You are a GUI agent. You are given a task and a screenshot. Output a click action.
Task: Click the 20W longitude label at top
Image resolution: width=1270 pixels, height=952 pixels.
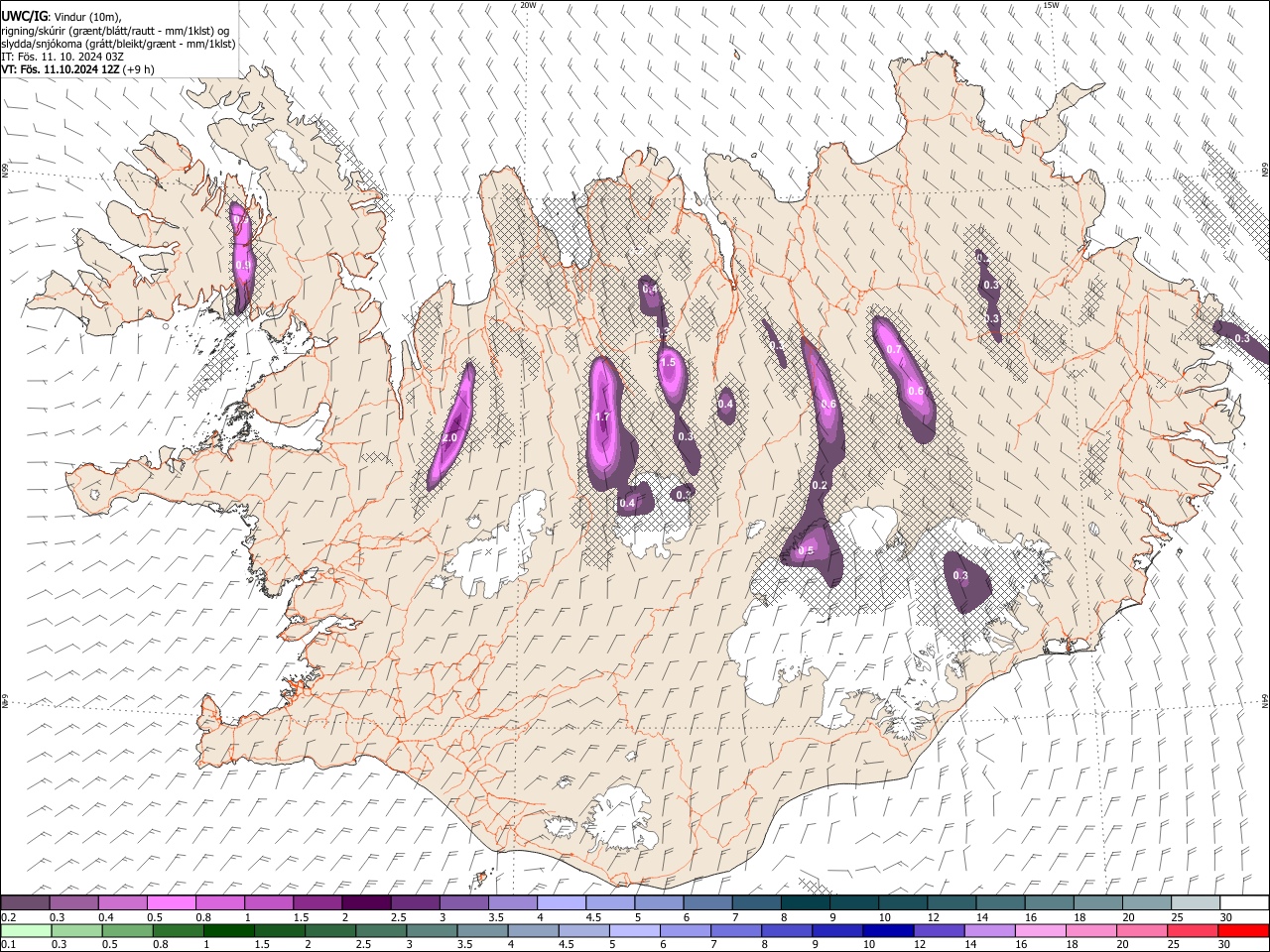coord(527,5)
